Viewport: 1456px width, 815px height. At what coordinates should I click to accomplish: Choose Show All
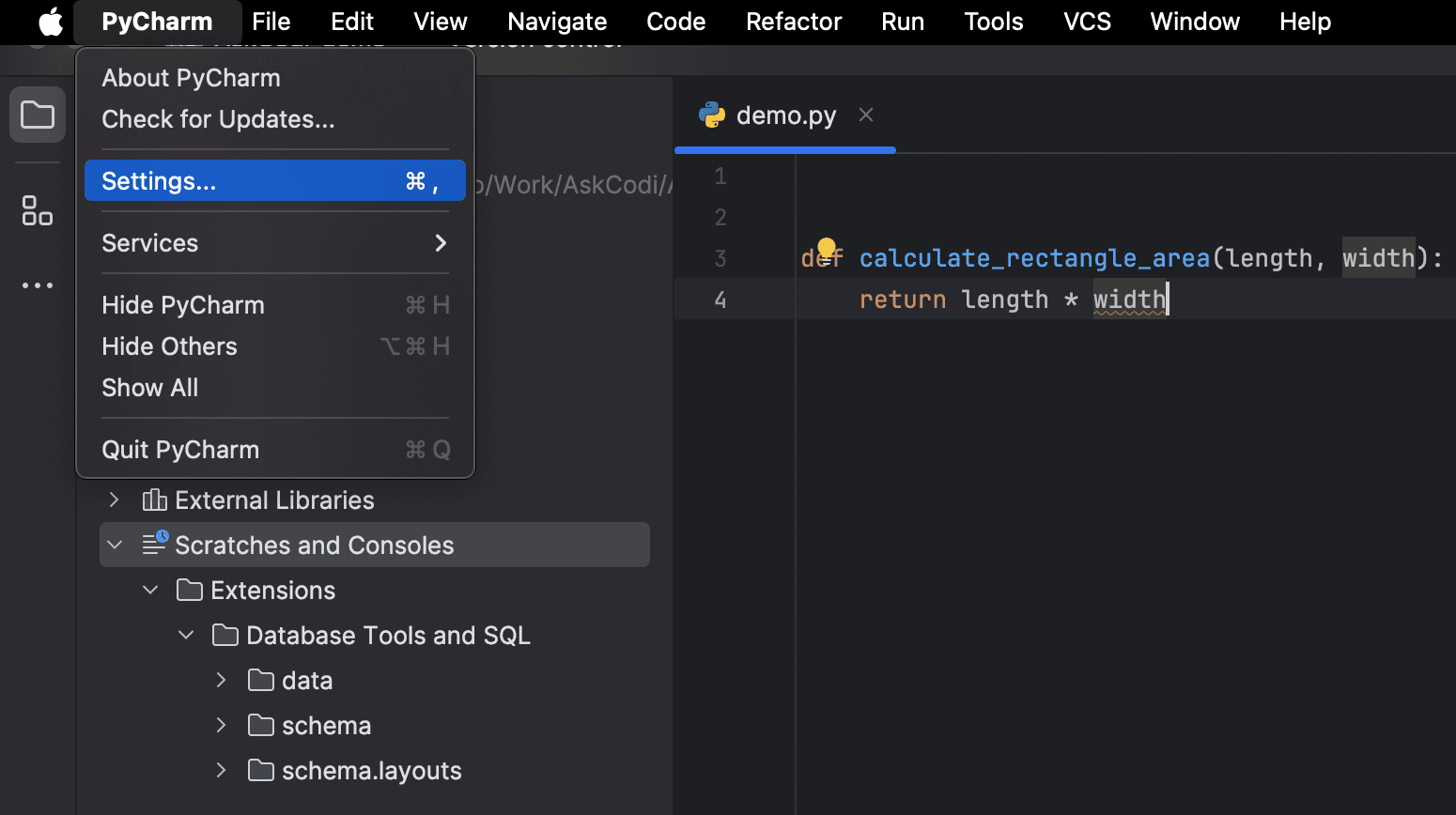pos(275,388)
